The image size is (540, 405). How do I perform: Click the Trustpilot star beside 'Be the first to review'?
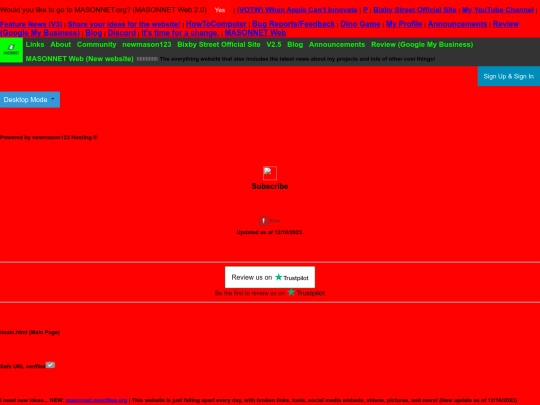pos(291,292)
